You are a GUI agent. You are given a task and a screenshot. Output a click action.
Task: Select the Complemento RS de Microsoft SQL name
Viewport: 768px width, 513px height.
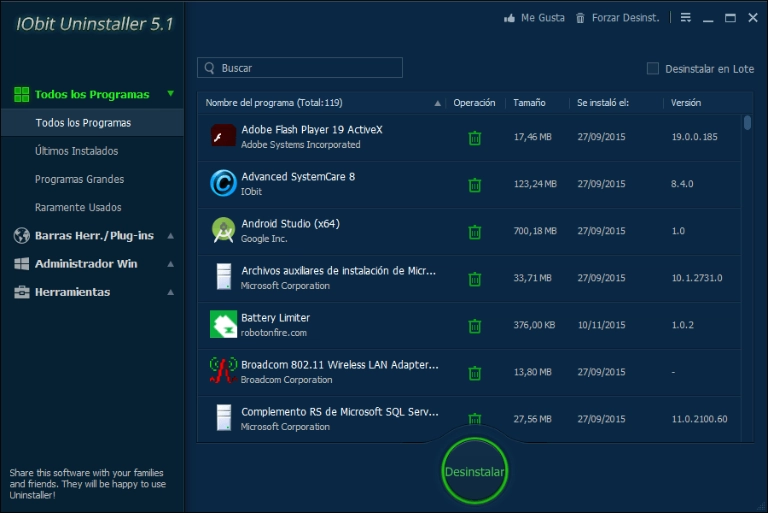click(339, 412)
